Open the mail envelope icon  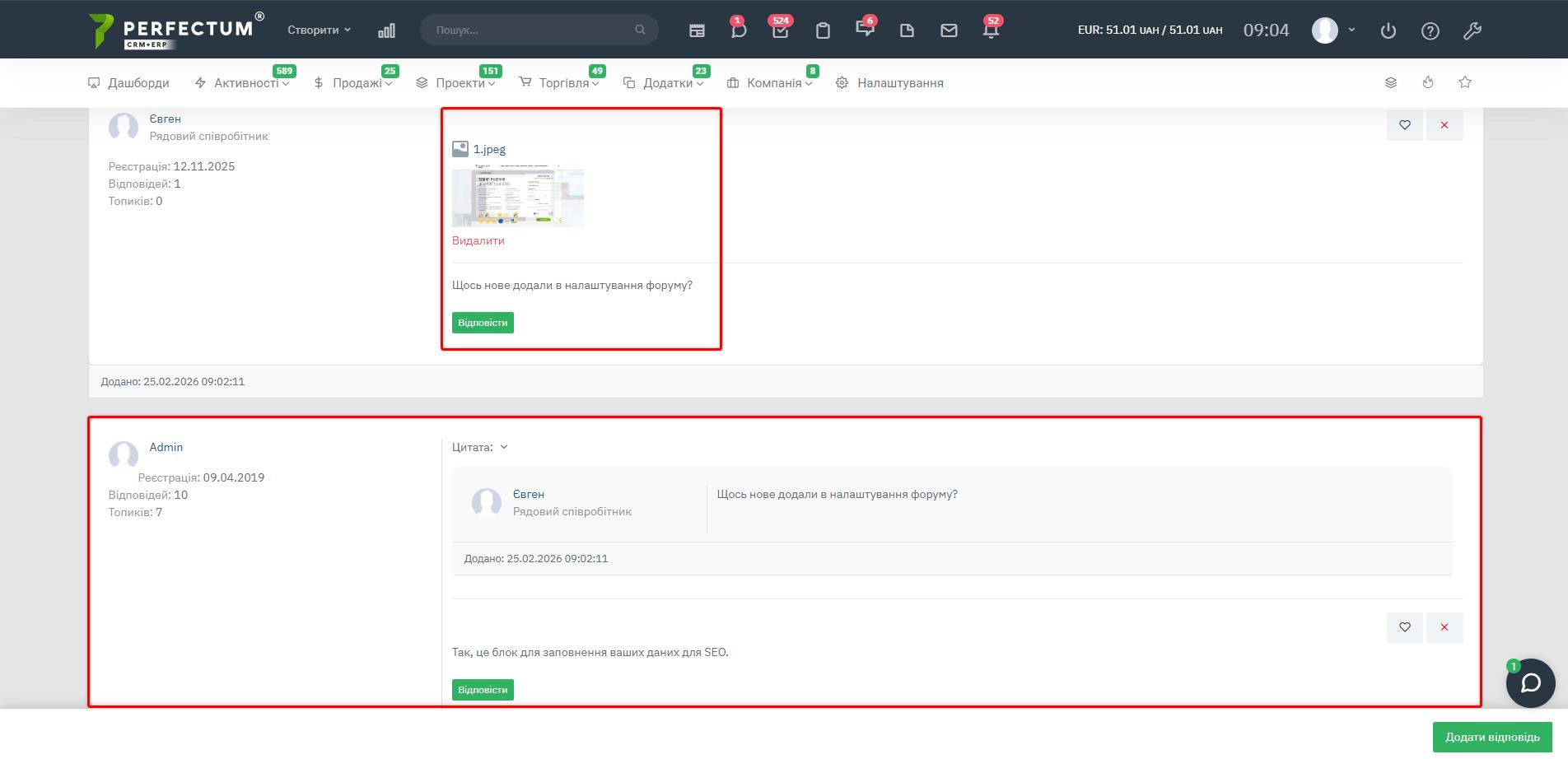point(949,30)
